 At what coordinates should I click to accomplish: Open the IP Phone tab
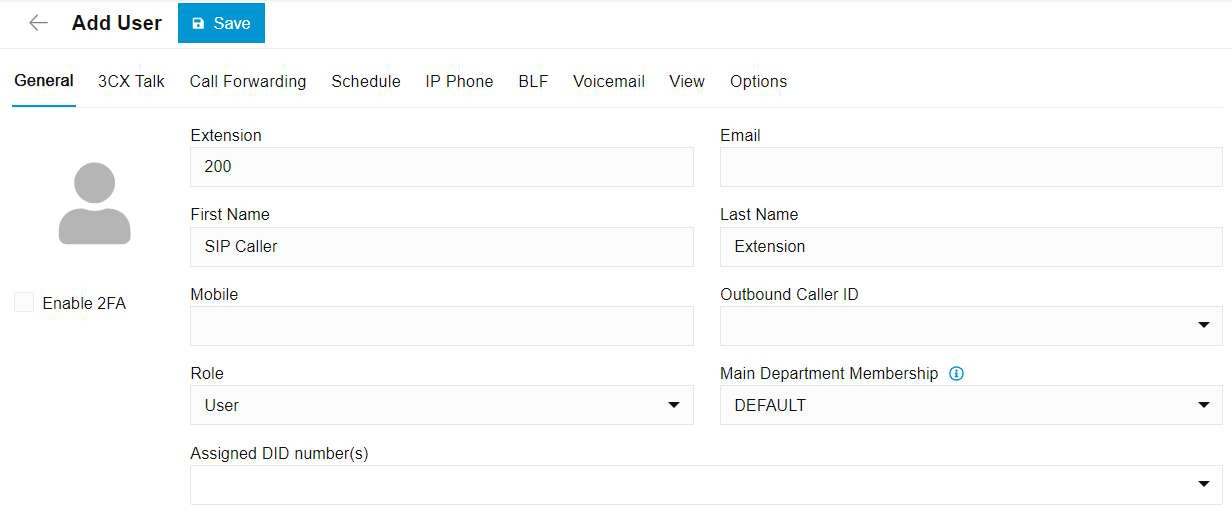click(459, 82)
